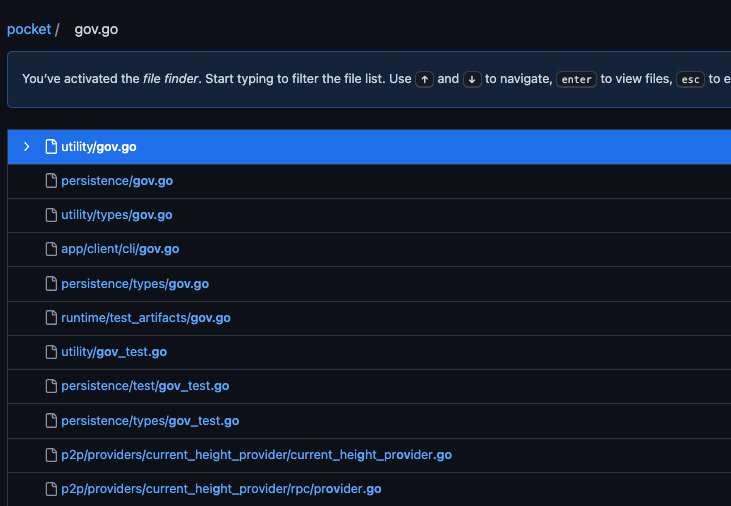Open the persistence/test/gov_test.go file link
731x506 pixels.
pos(145,386)
